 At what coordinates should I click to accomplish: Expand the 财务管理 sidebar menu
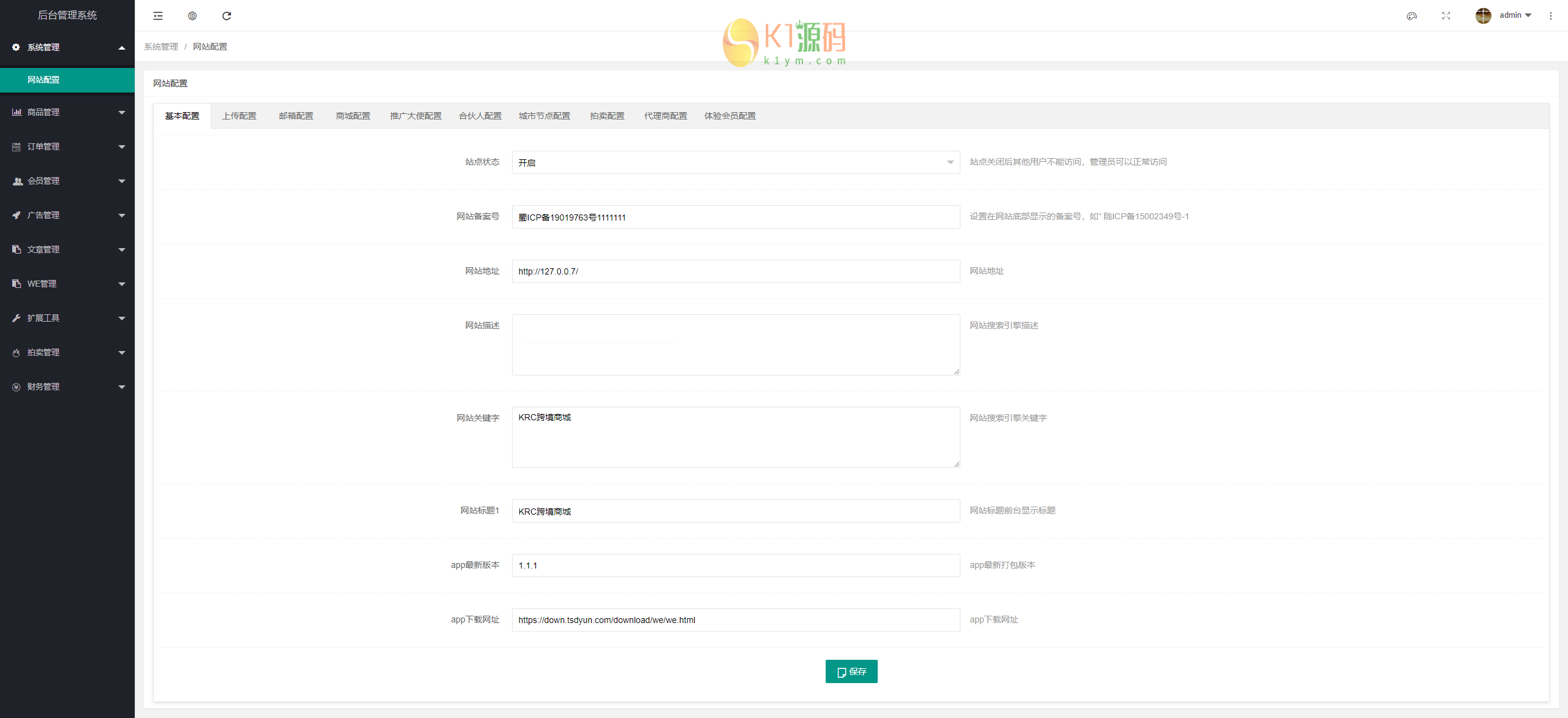click(67, 387)
